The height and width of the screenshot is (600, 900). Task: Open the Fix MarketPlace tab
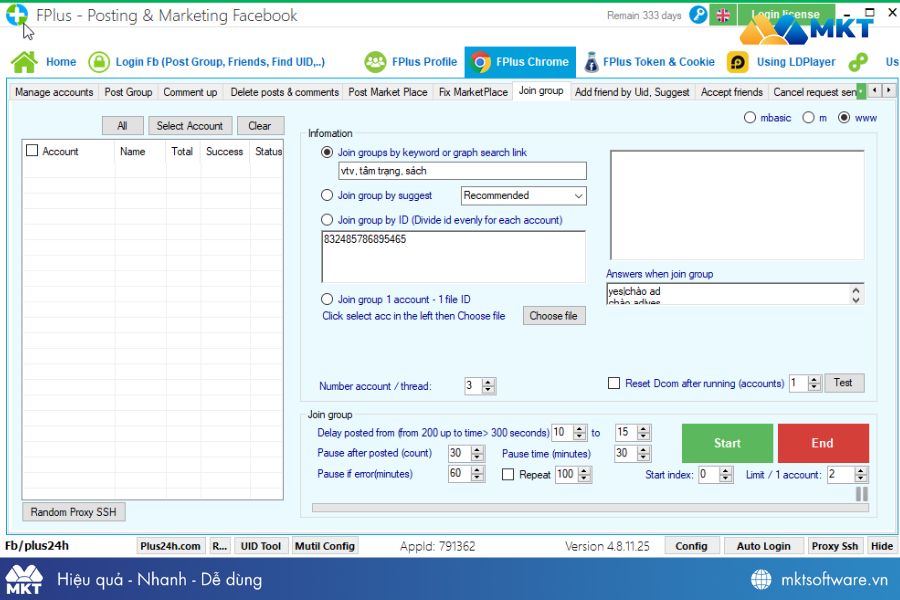pyautogui.click(x=473, y=92)
